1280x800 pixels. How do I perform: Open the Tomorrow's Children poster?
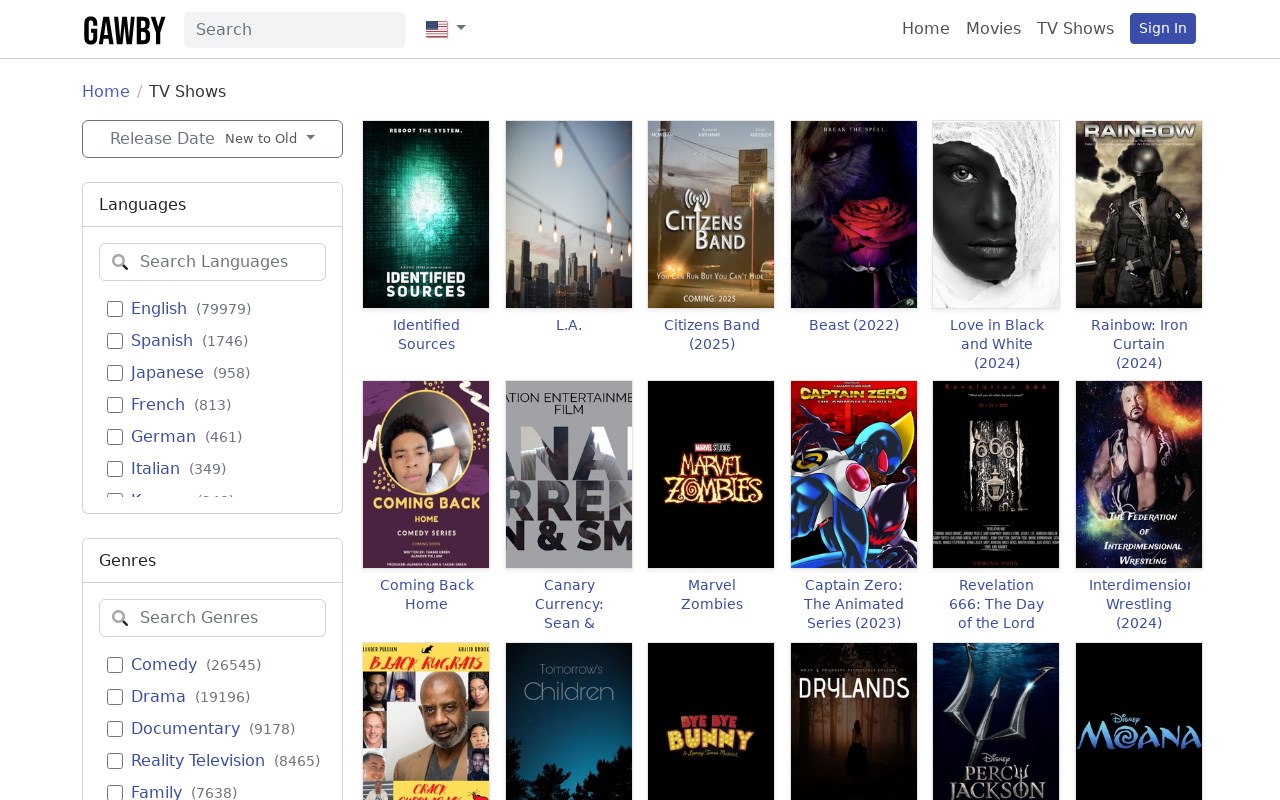[x=569, y=721]
